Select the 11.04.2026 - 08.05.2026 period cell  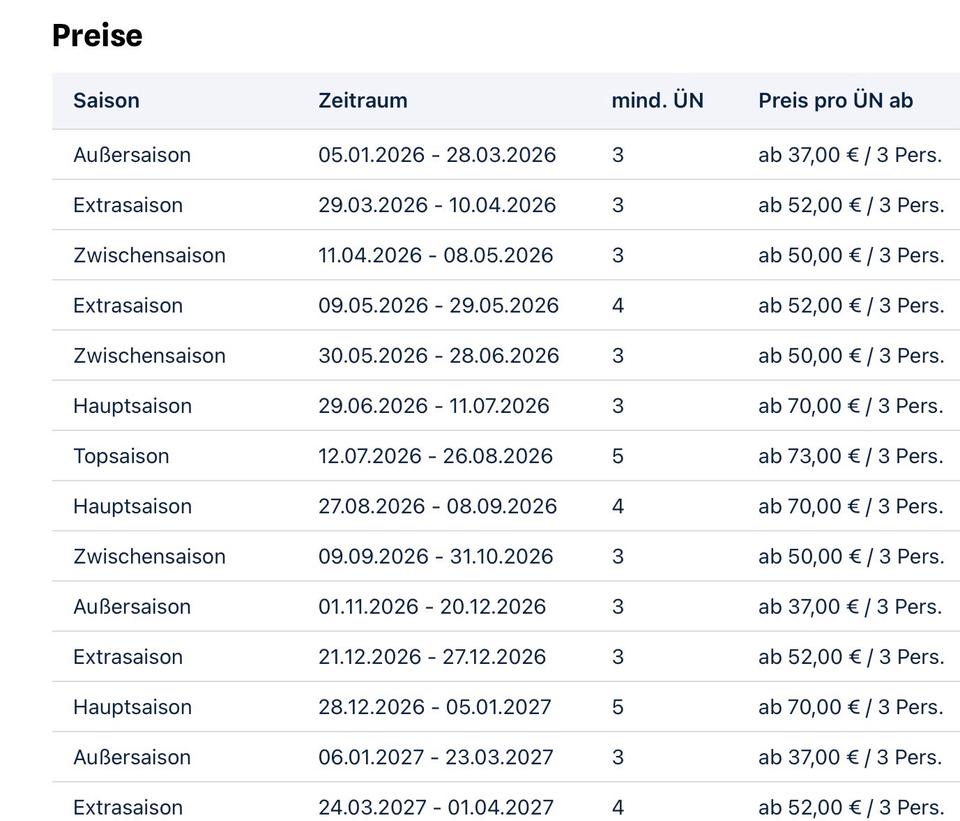tap(435, 255)
